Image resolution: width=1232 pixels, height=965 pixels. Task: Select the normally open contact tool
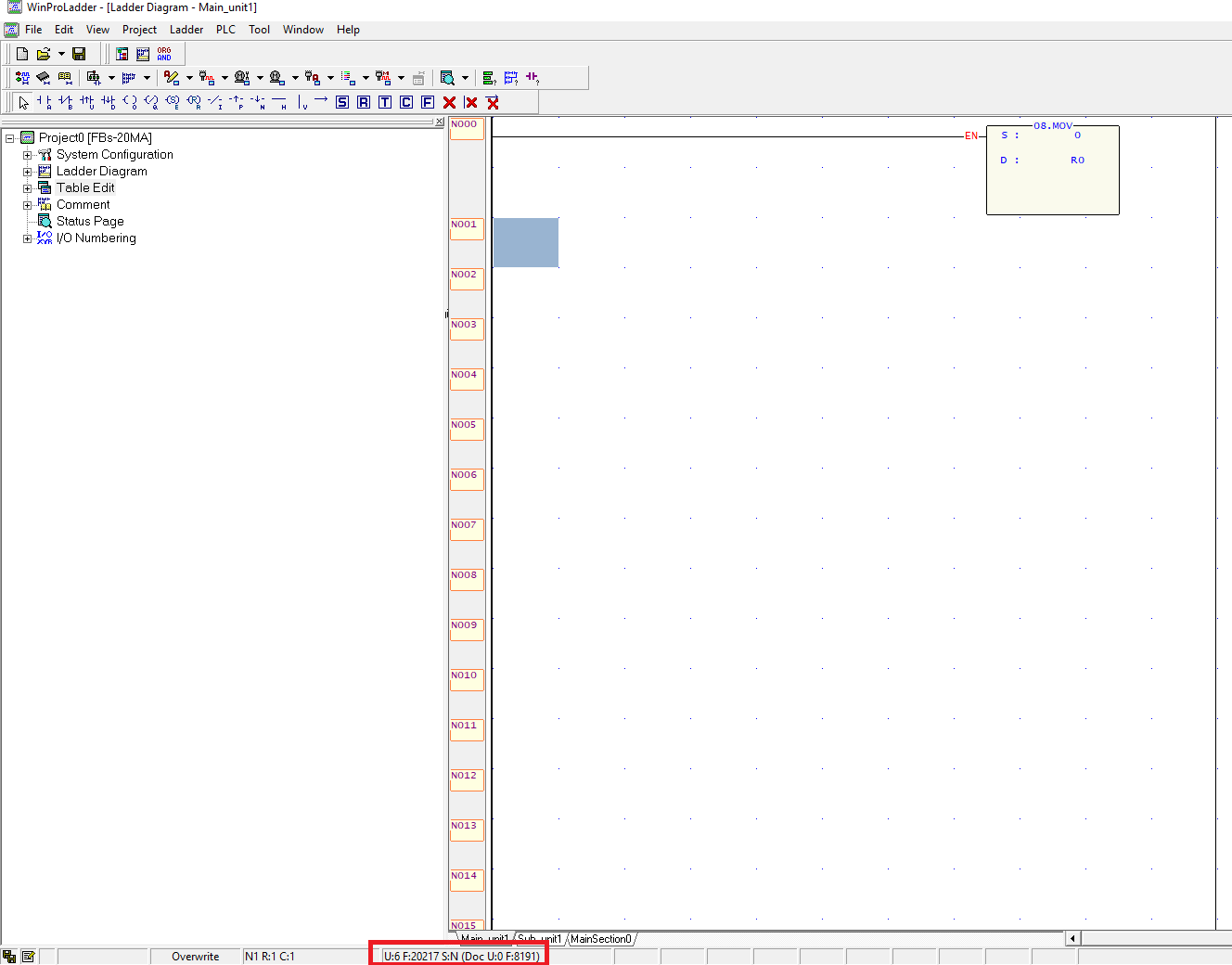point(44,102)
